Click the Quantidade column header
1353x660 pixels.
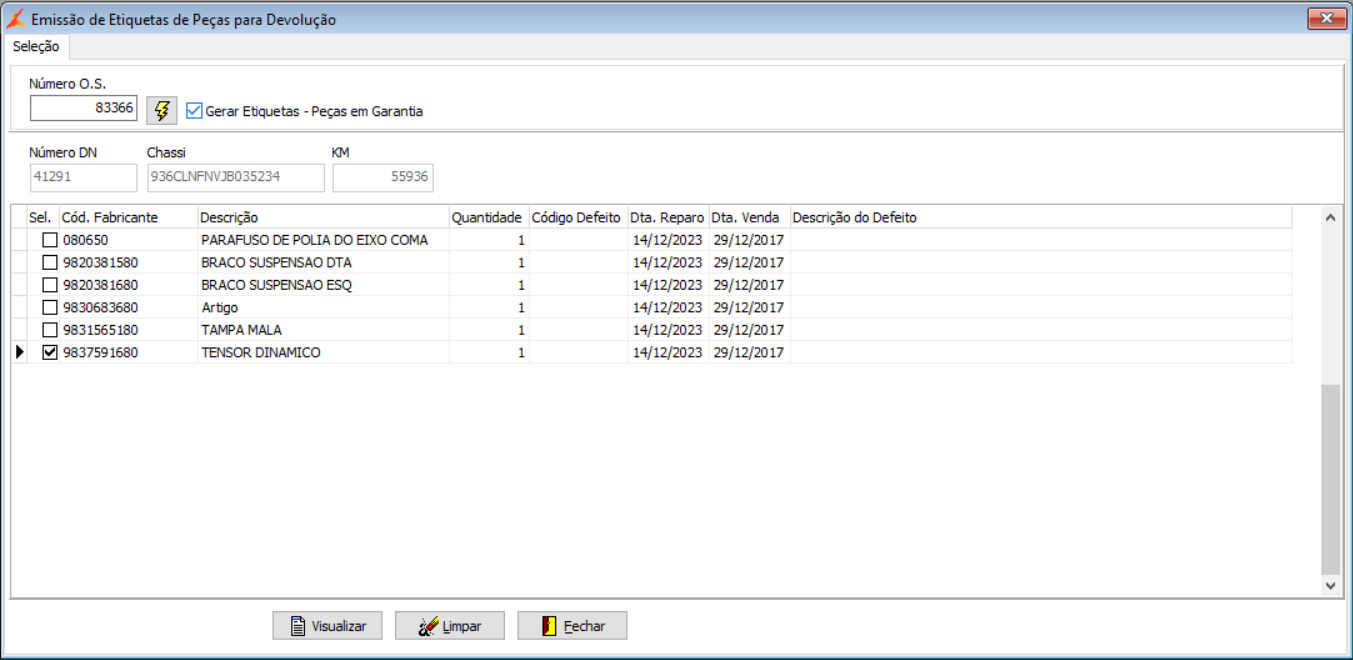tap(489, 217)
